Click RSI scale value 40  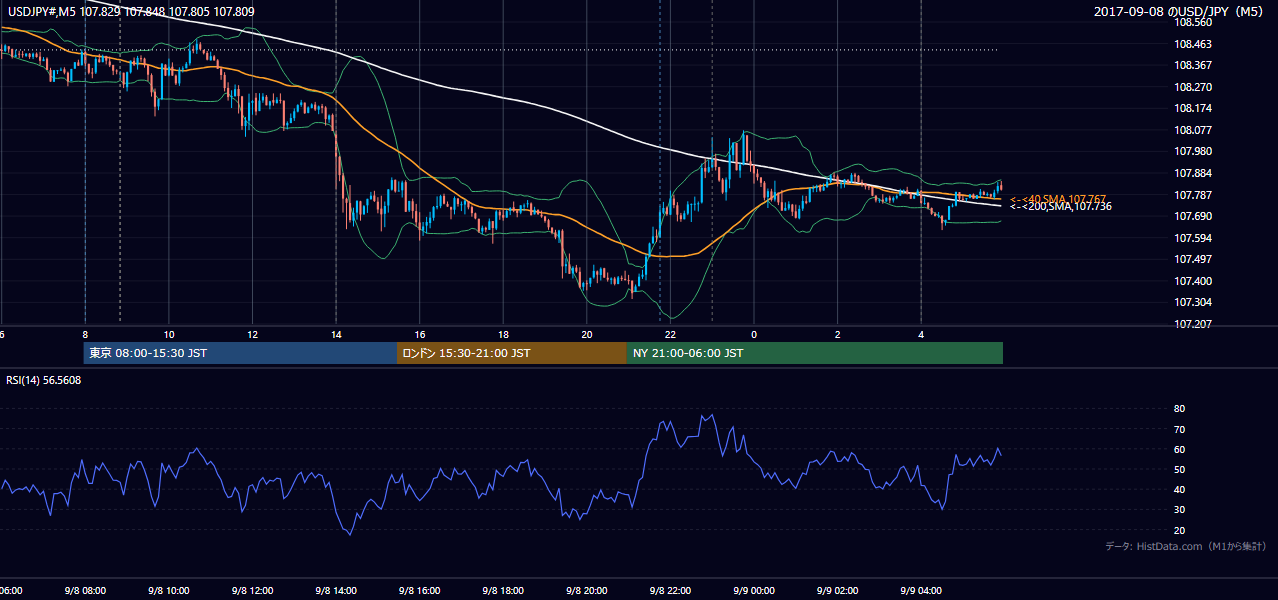(x=1179, y=490)
